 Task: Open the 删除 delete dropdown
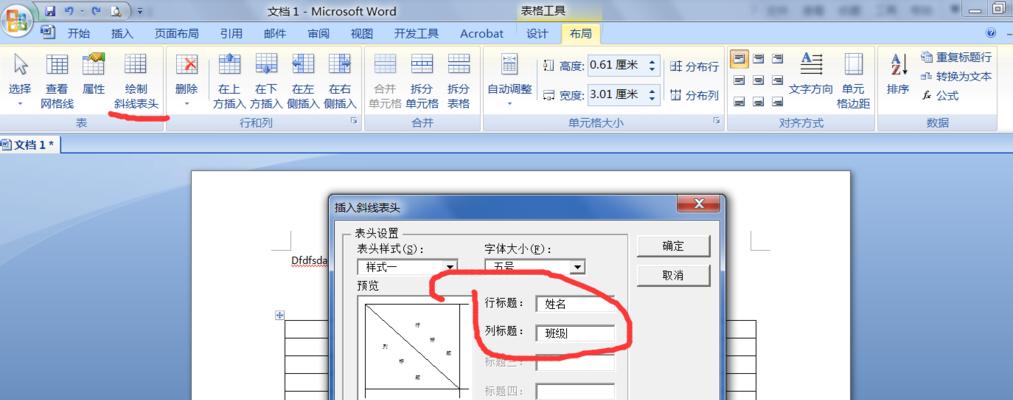coord(187,80)
